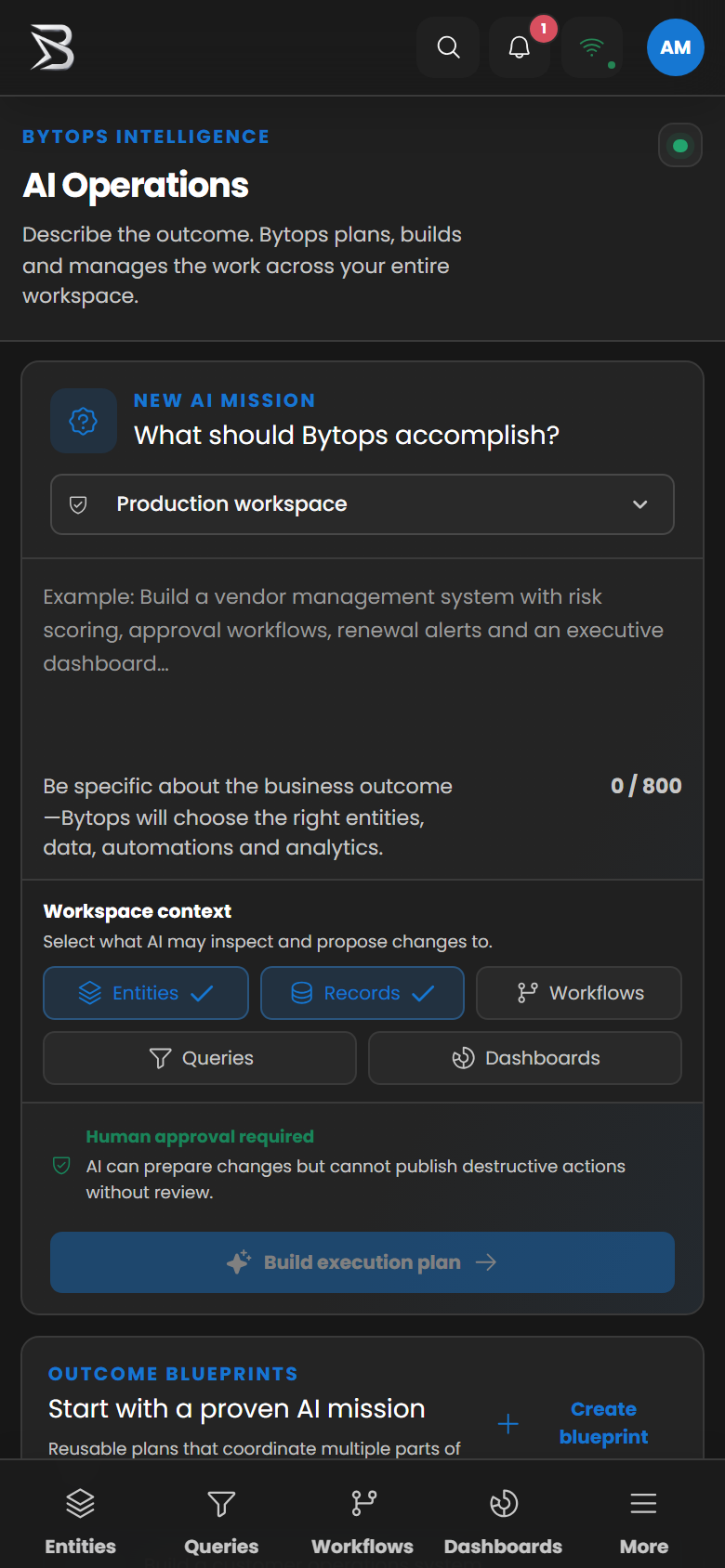The image size is (725, 1568).
Task: Toggle the Entities context chip
Action: pyautogui.click(x=146, y=993)
